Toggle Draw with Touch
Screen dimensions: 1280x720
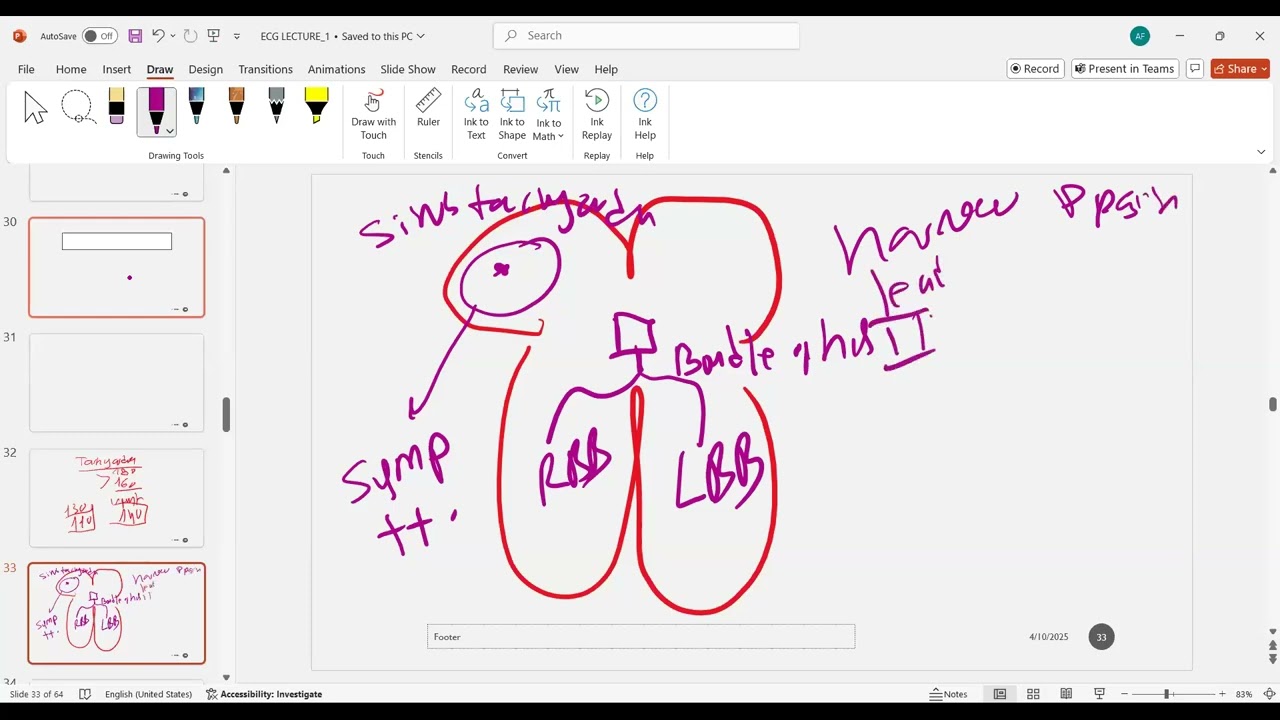point(373,115)
